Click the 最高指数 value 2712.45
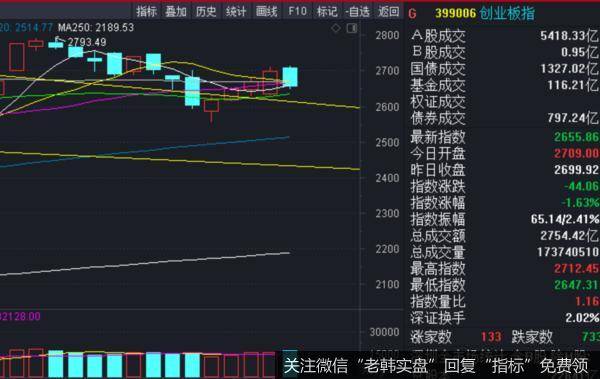Viewport: 600px width, 379px height. 576,269
